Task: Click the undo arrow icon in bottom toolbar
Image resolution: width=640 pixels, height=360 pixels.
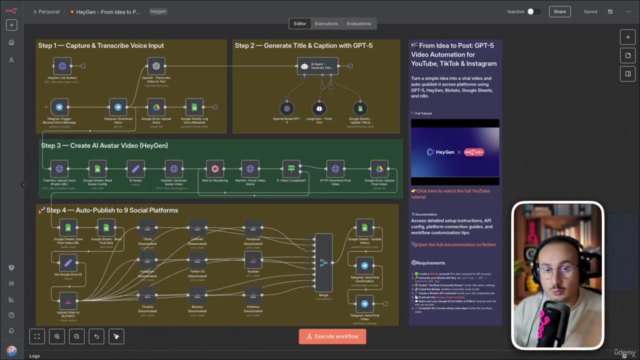Action: point(96,336)
